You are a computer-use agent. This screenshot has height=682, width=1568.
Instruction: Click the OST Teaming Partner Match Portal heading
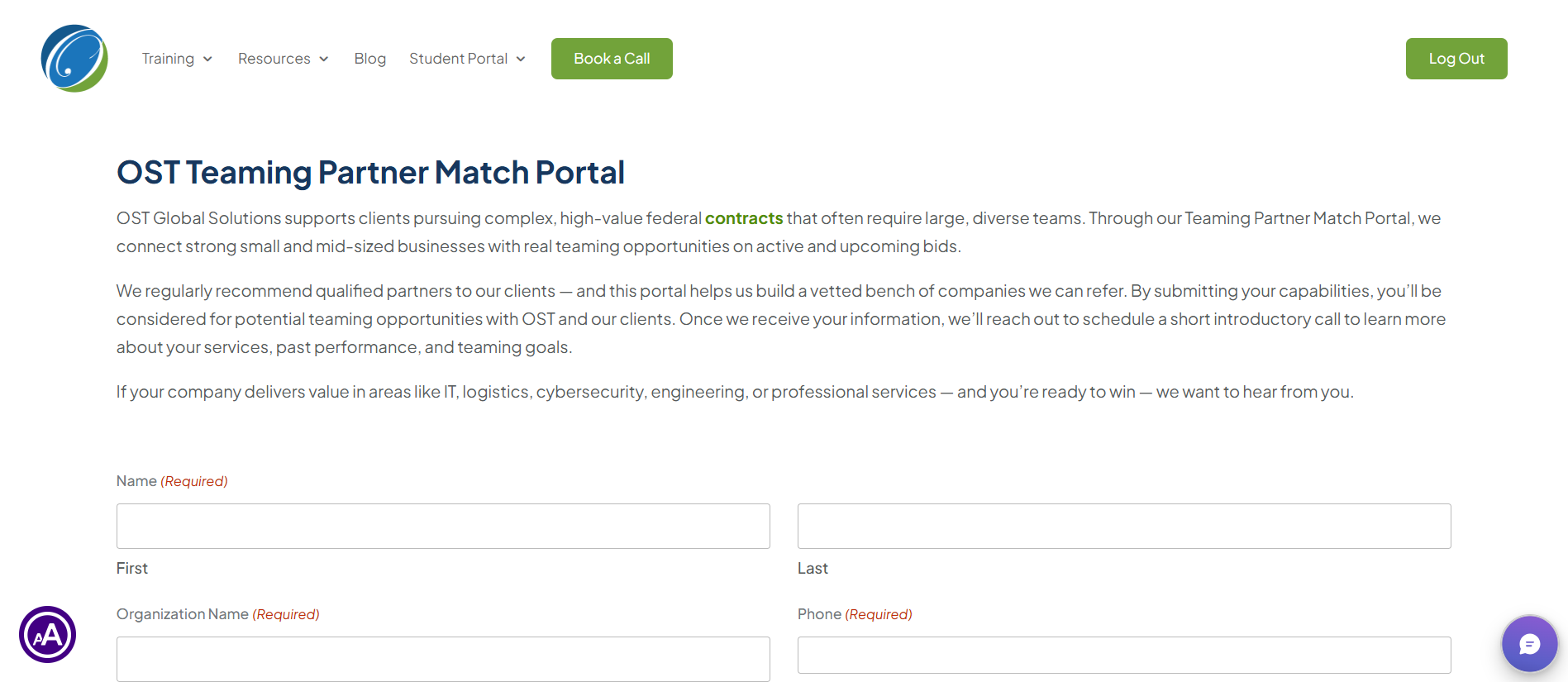370,173
